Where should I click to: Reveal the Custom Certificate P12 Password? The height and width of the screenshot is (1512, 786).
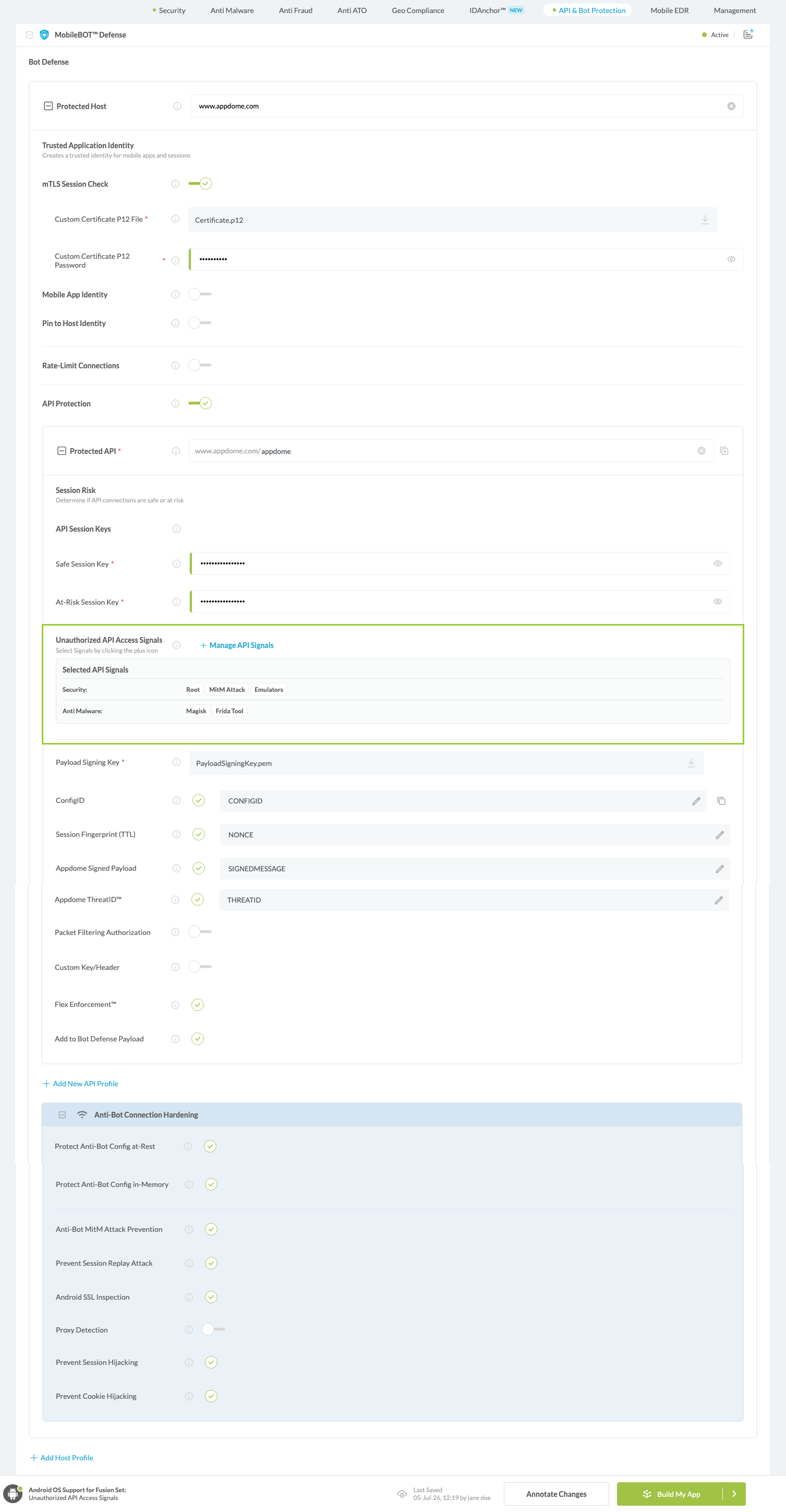(731, 259)
